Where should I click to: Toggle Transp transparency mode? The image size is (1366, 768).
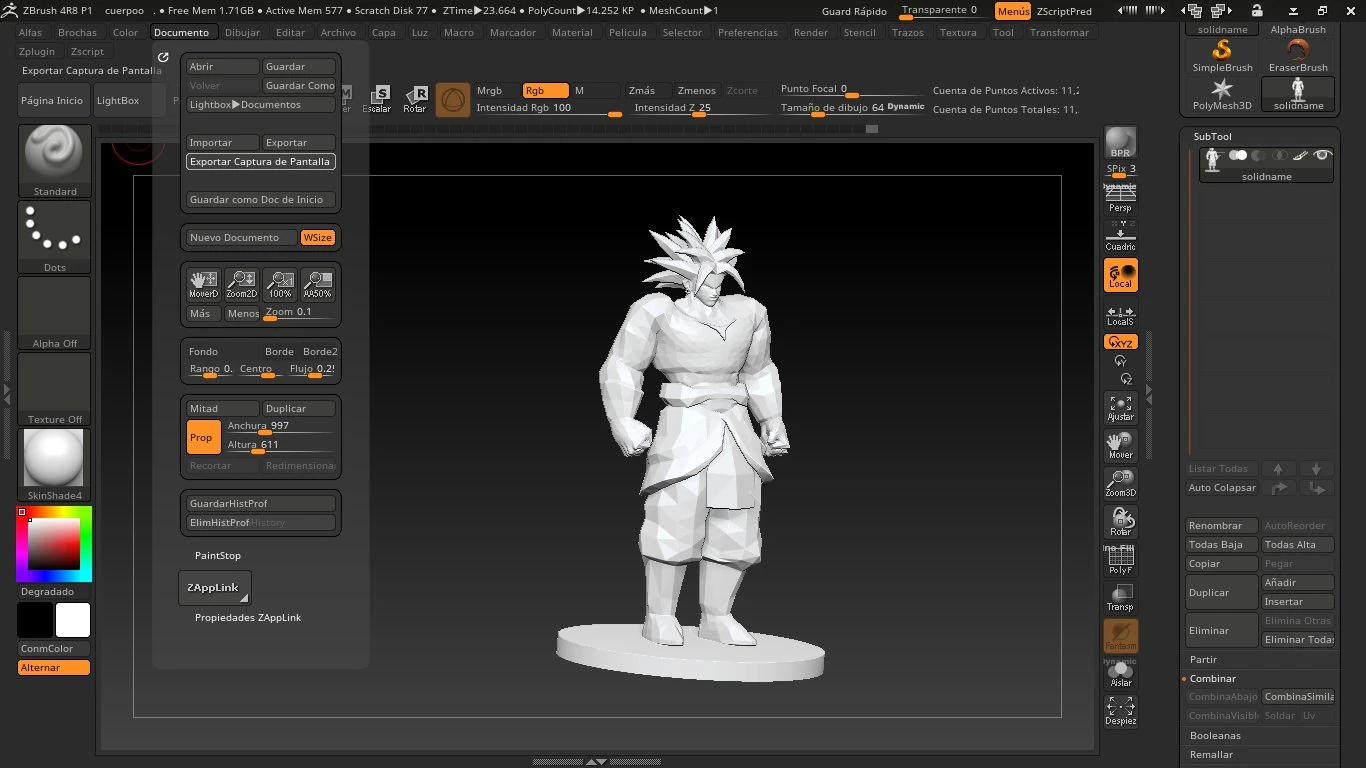[x=1121, y=598]
